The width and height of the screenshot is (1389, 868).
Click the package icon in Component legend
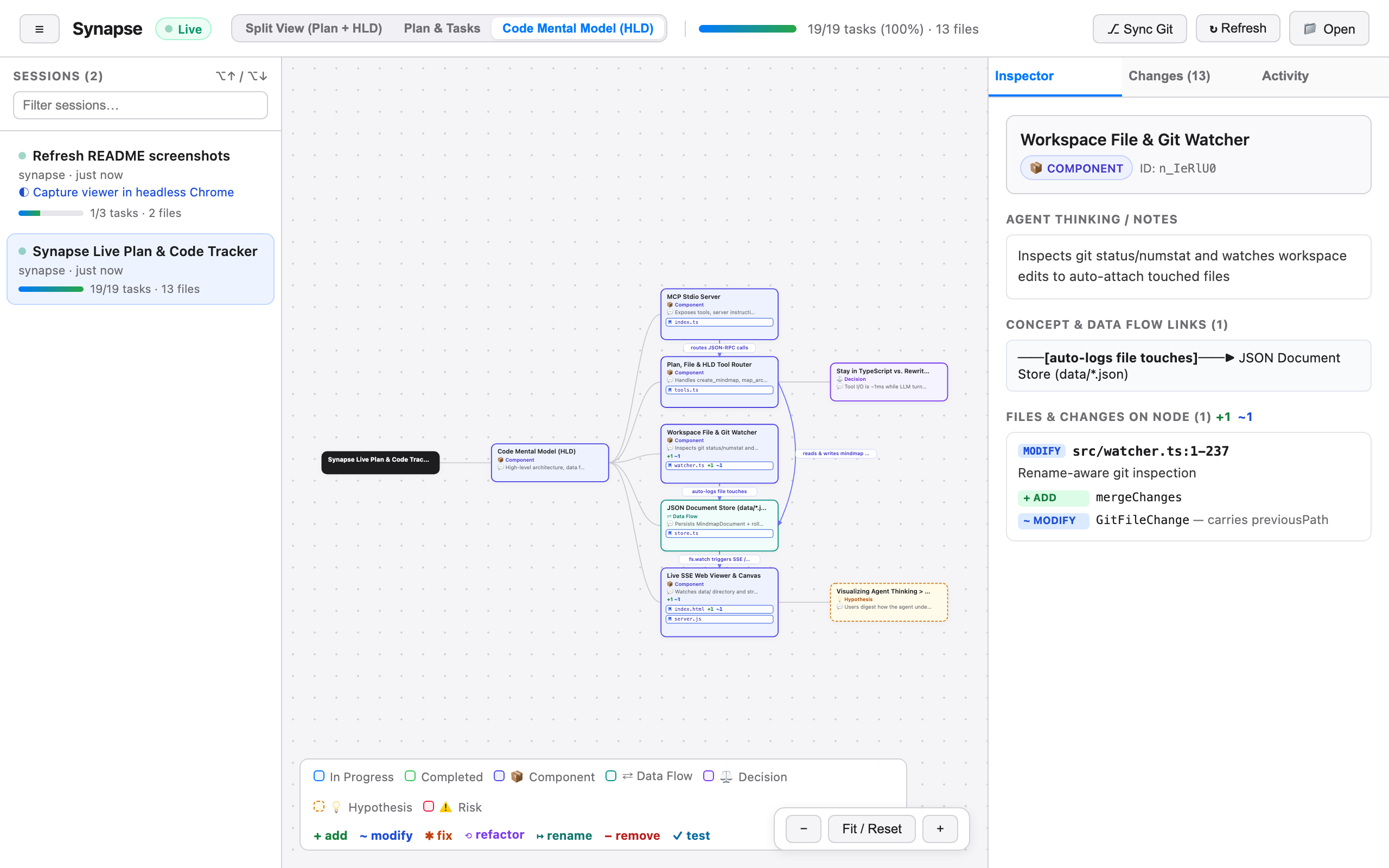pos(517,776)
